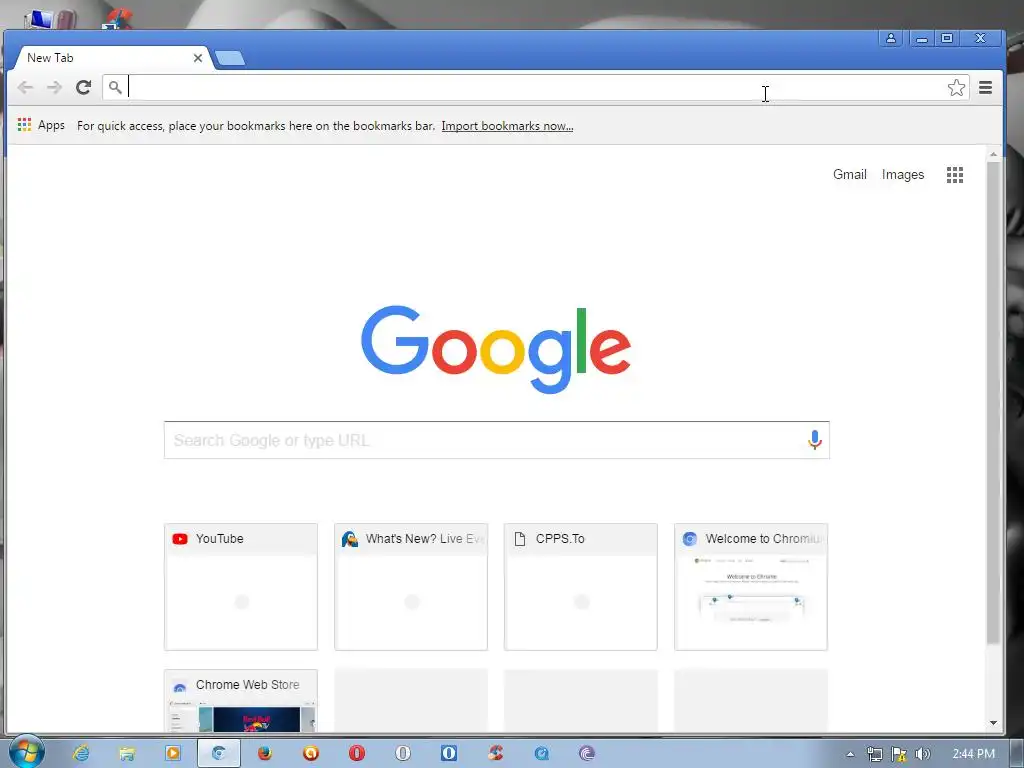Minimize the Chromium window
This screenshot has width=1024, height=768.
(x=921, y=39)
